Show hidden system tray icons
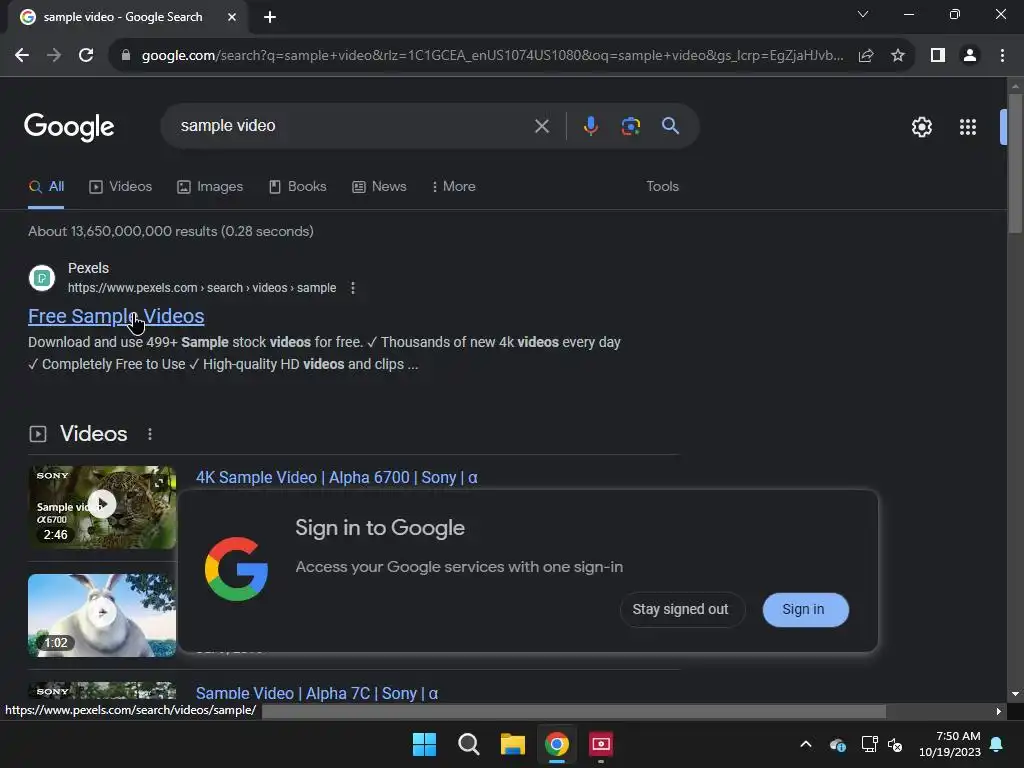 click(x=806, y=744)
